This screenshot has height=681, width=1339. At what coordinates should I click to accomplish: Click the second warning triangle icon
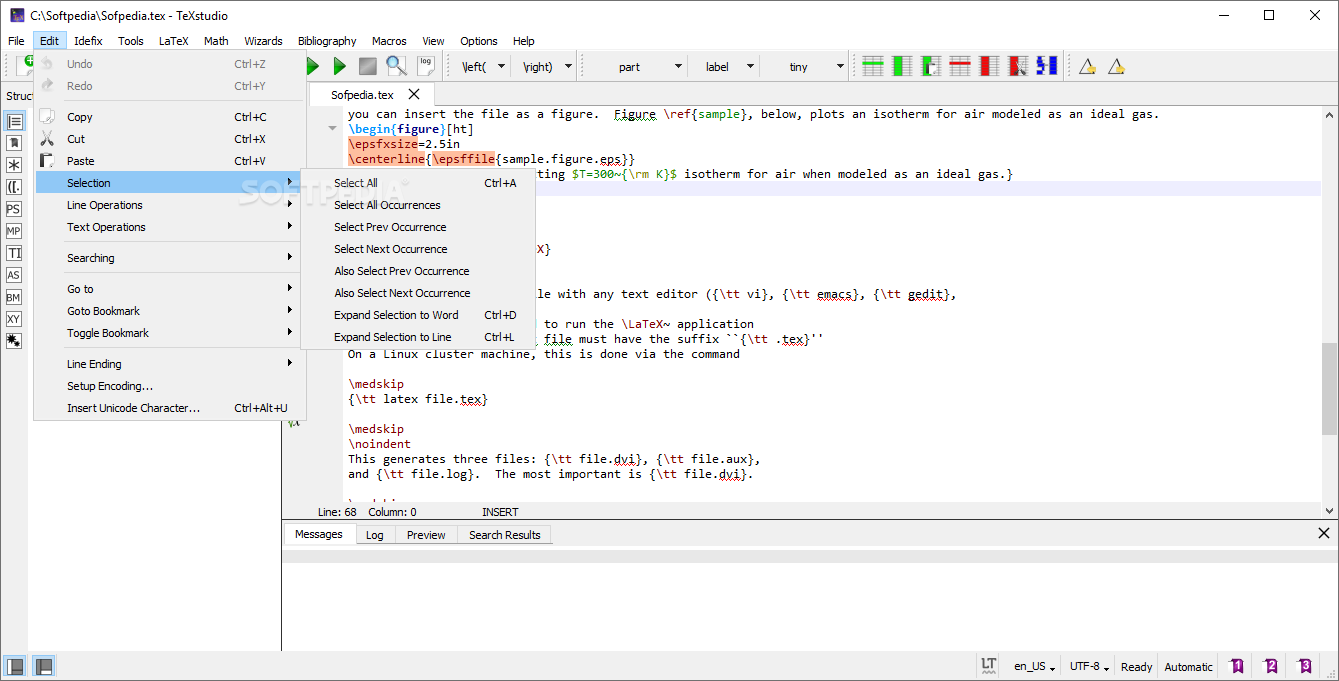[x=1117, y=67]
